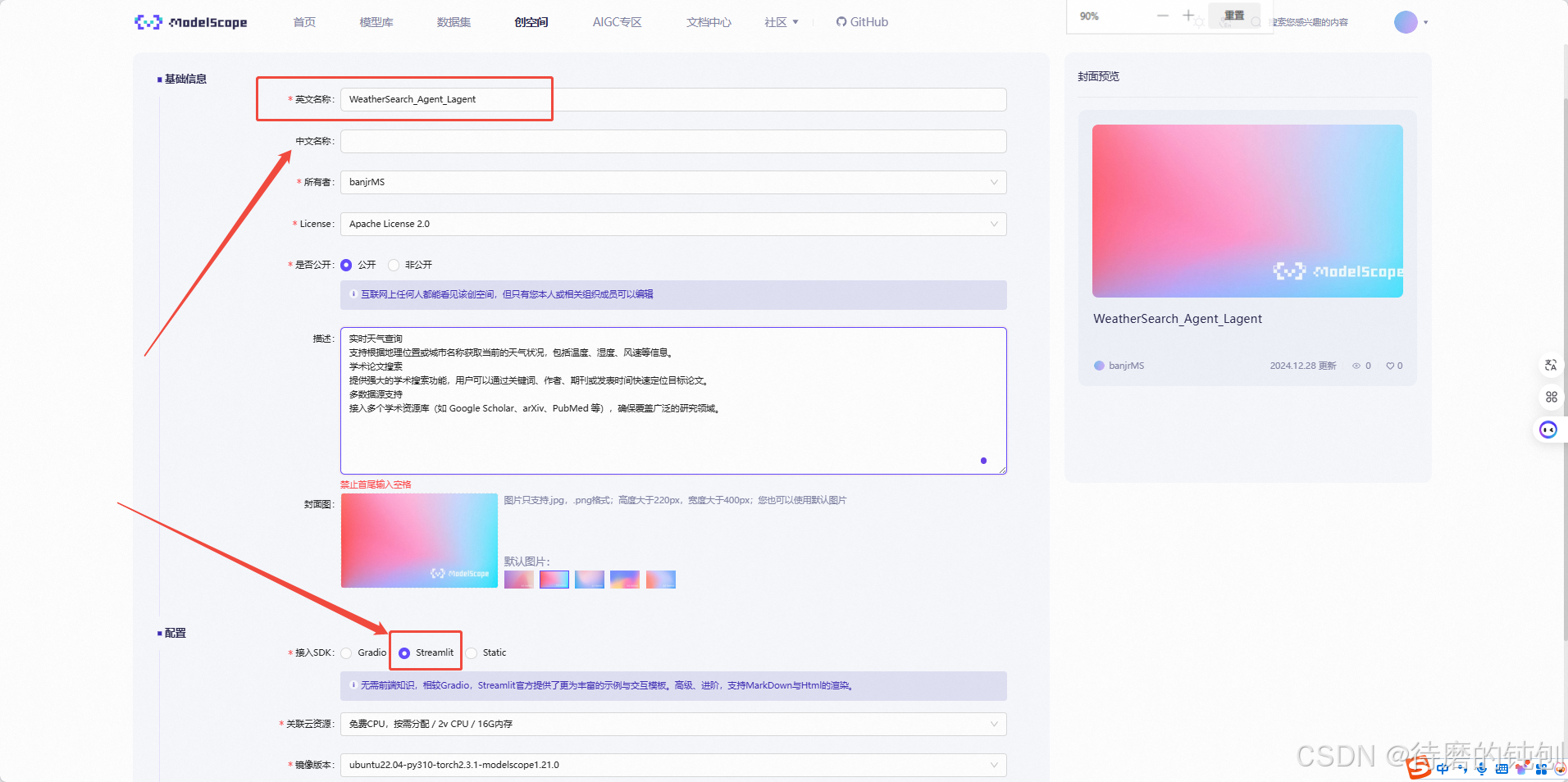Click the heart likes icon in cover preview
Image resolution: width=1568 pixels, height=782 pixels.
[x=1390, y=366]
